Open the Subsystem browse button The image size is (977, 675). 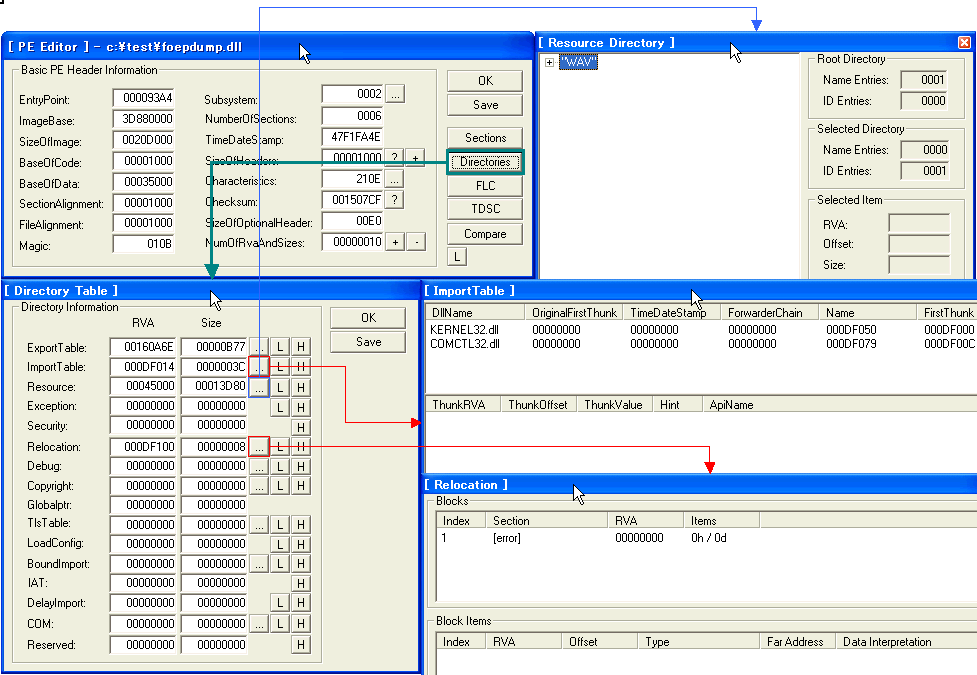(394, 94)
